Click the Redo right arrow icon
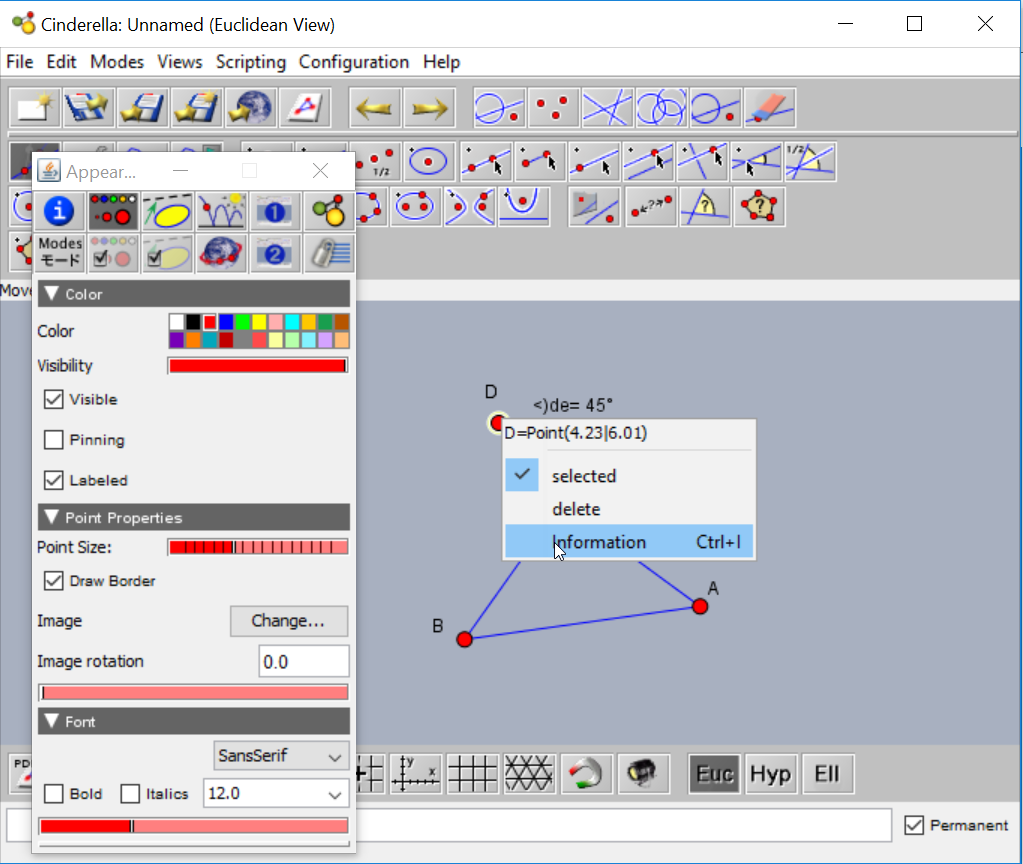 click(x=429, y=108)
